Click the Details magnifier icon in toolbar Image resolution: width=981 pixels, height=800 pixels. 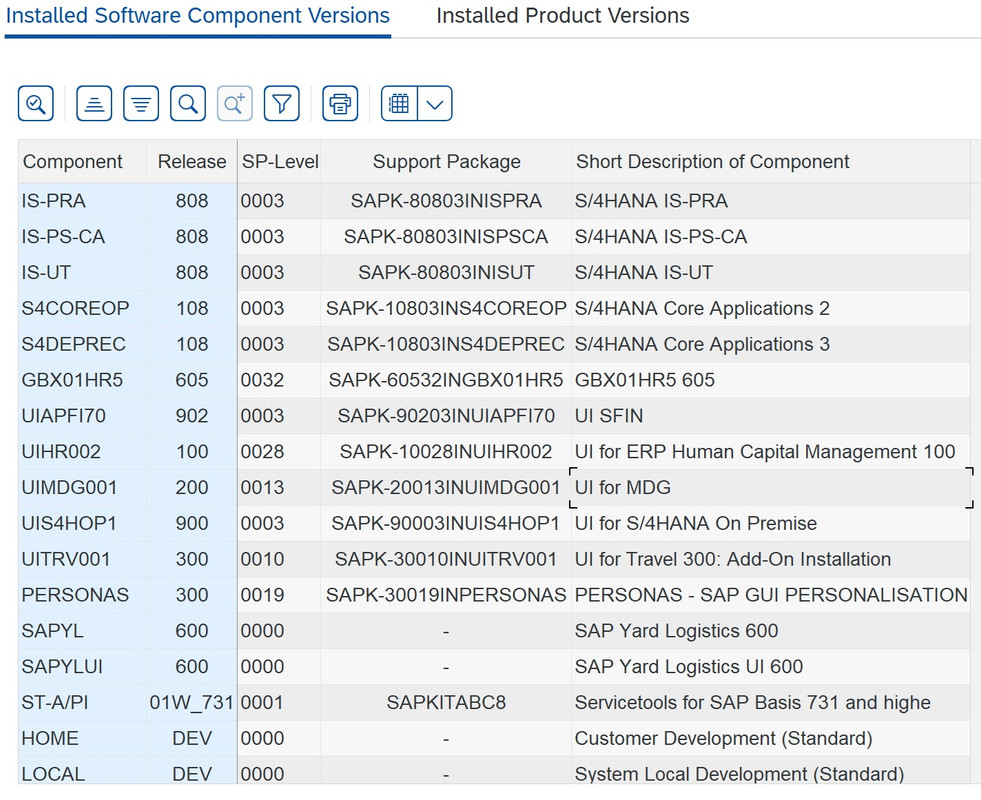(x=36, y=103)
